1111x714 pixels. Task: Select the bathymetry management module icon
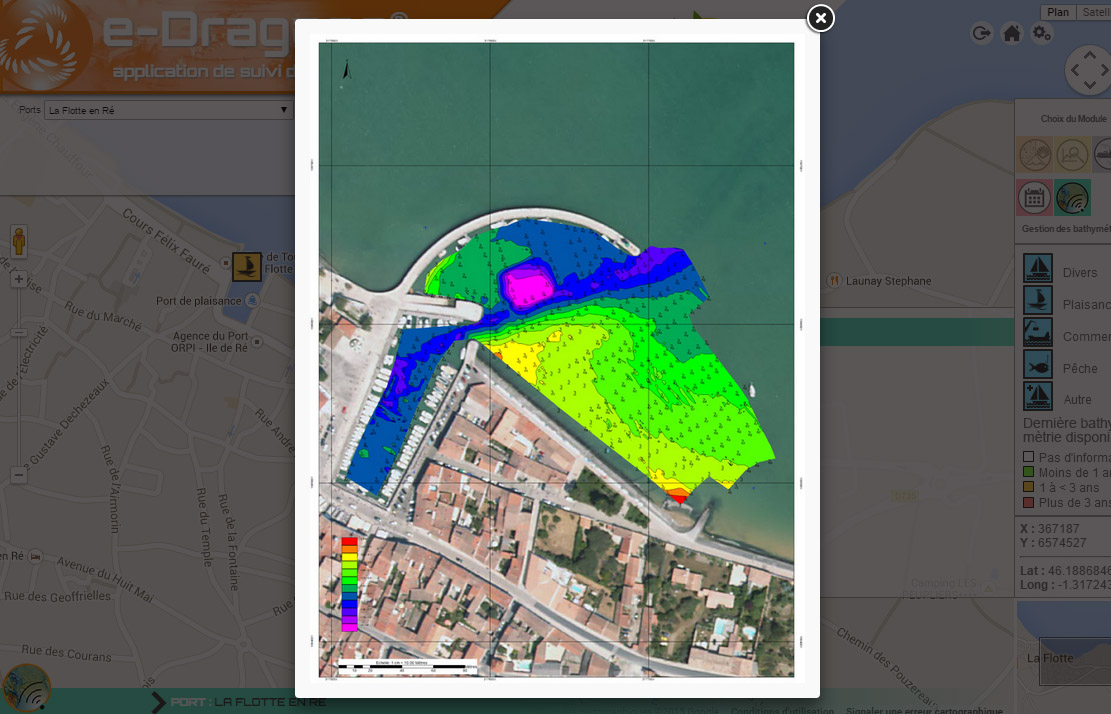pyautogui.click(x=1073, y=197)
